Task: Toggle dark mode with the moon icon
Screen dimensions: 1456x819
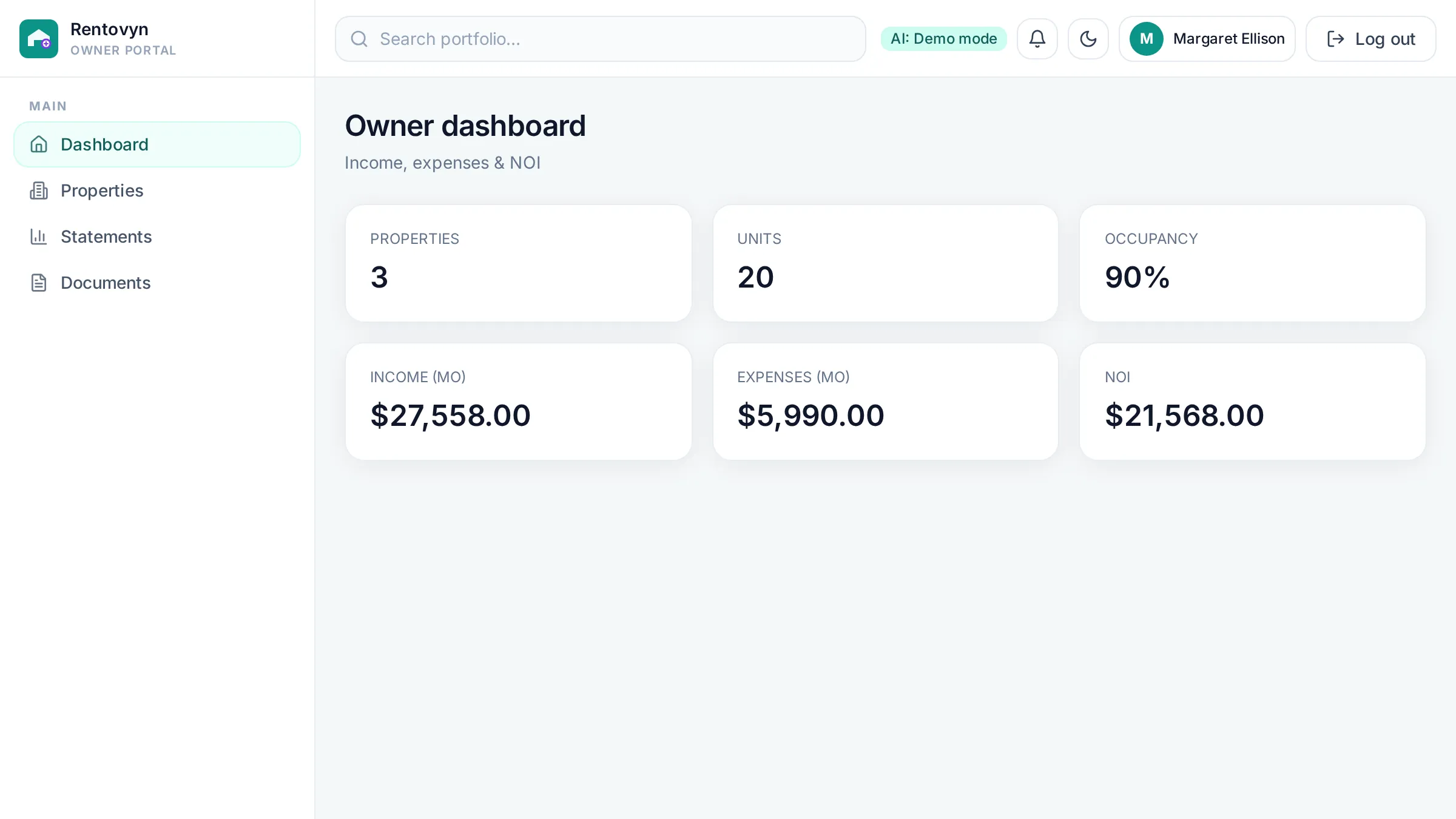Action: point(1088,39)
